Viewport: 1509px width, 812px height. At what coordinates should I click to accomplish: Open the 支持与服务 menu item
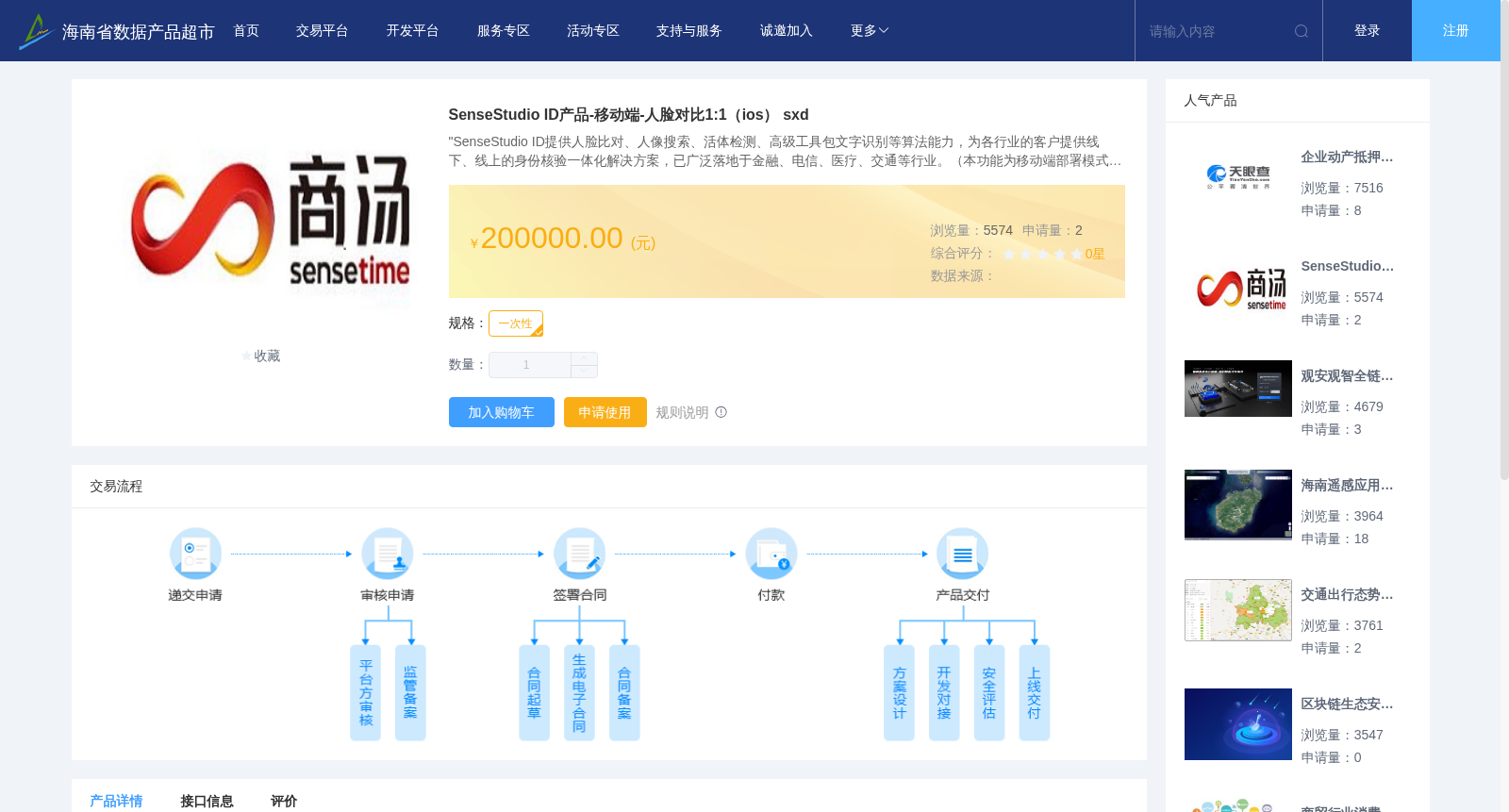tap(689, 31)
